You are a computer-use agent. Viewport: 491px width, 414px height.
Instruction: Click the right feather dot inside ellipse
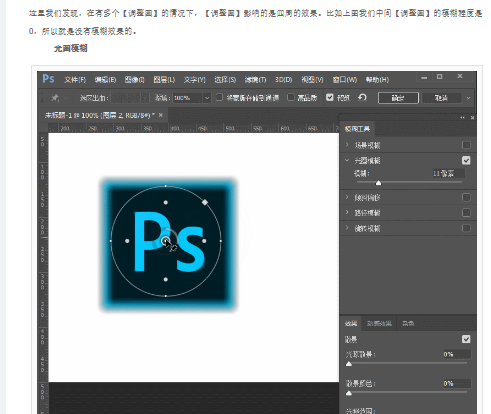pos(204,241)
